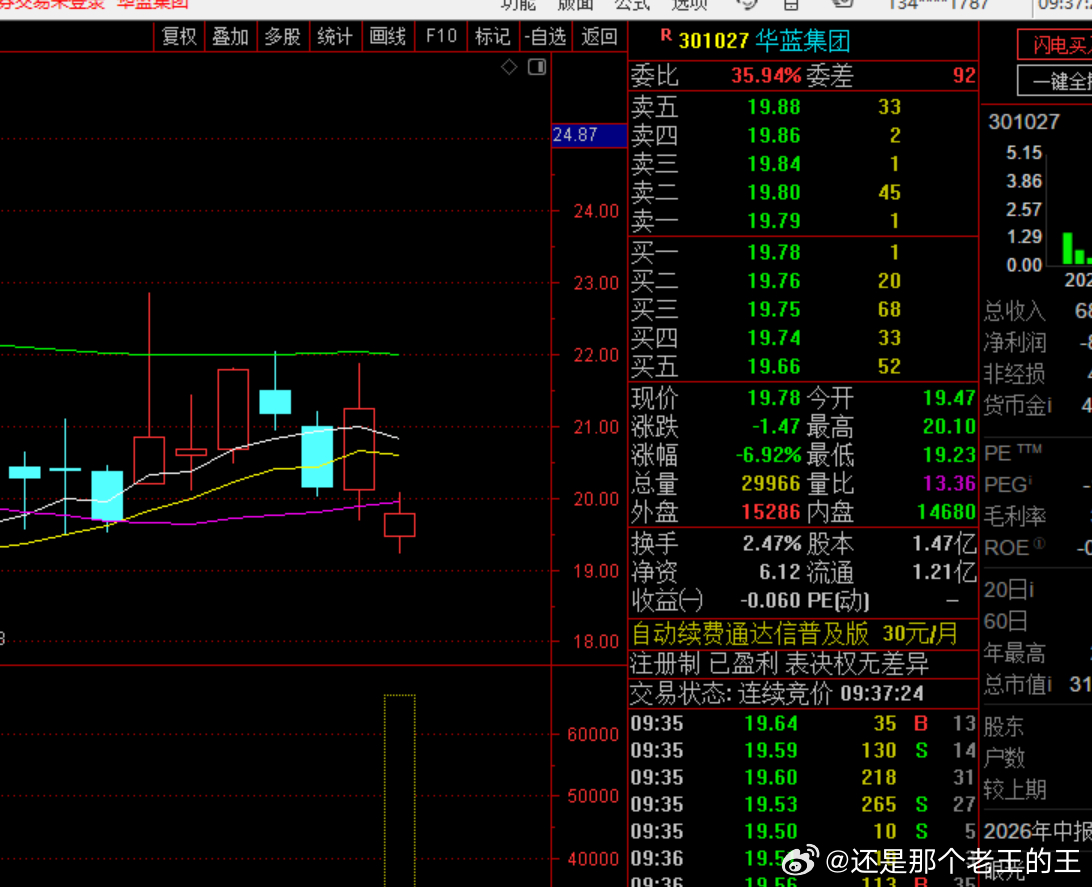The width and height of the screenshot is (1092, 887).
Task: Click the 标记 mark button
Action: coord(492,36)
